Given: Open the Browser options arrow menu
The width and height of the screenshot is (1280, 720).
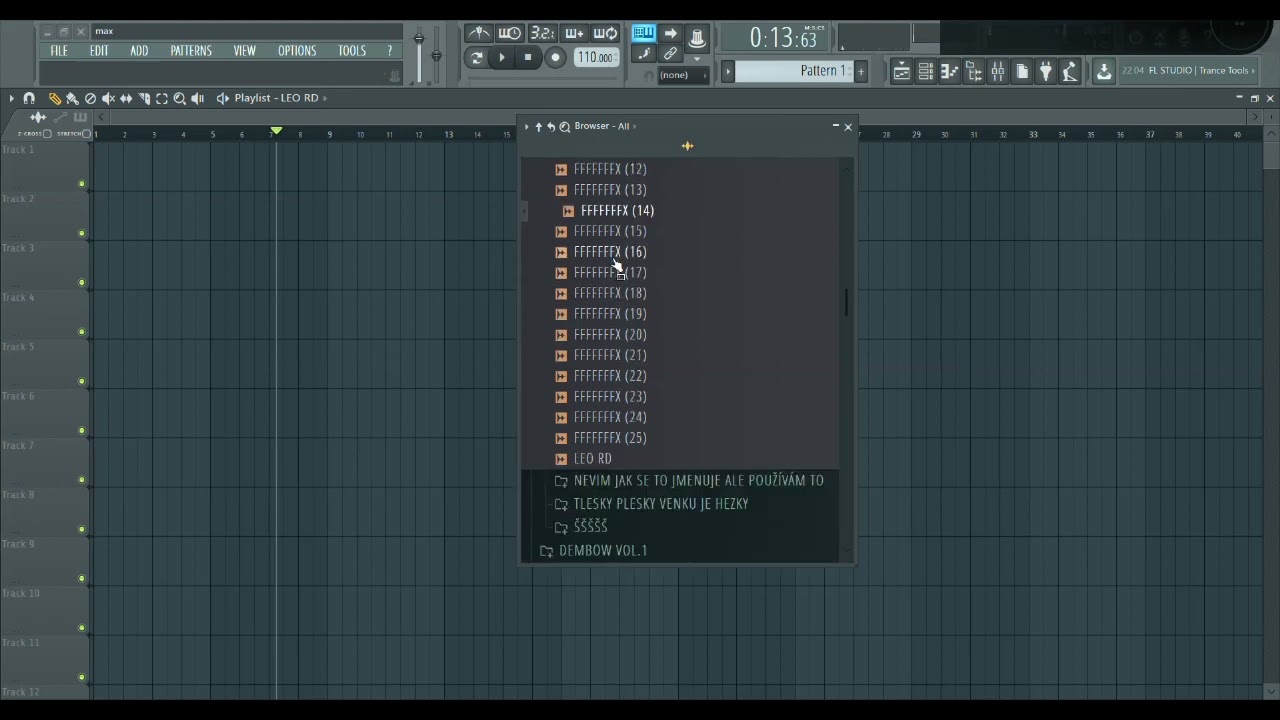Looking at the screenshot, I should click(x=526, y=127).
